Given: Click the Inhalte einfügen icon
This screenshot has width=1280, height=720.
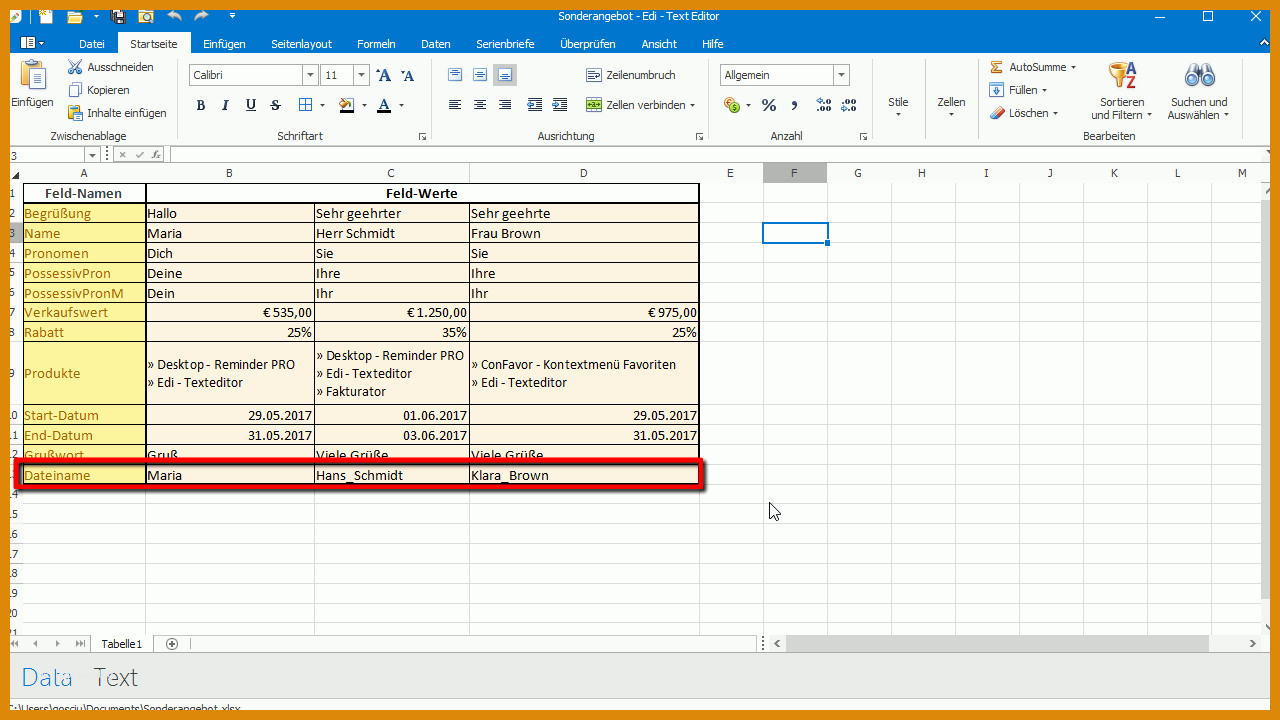Looking at the screenshot, I should pyautogui.click(x=75, y=113).
